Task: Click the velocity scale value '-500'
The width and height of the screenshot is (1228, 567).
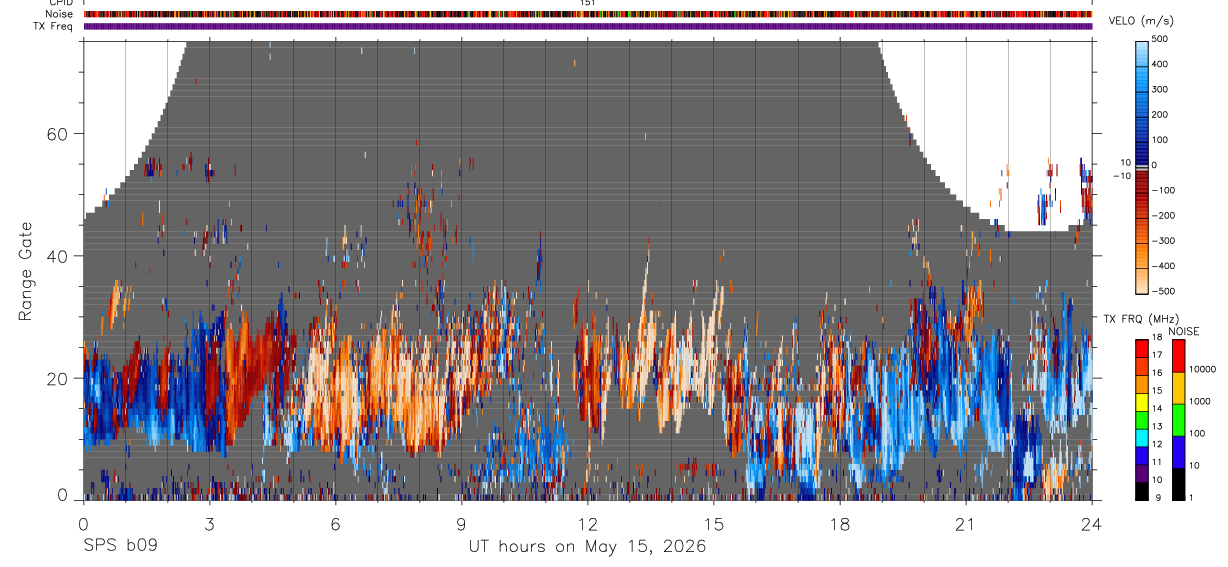Action: 1163,291
